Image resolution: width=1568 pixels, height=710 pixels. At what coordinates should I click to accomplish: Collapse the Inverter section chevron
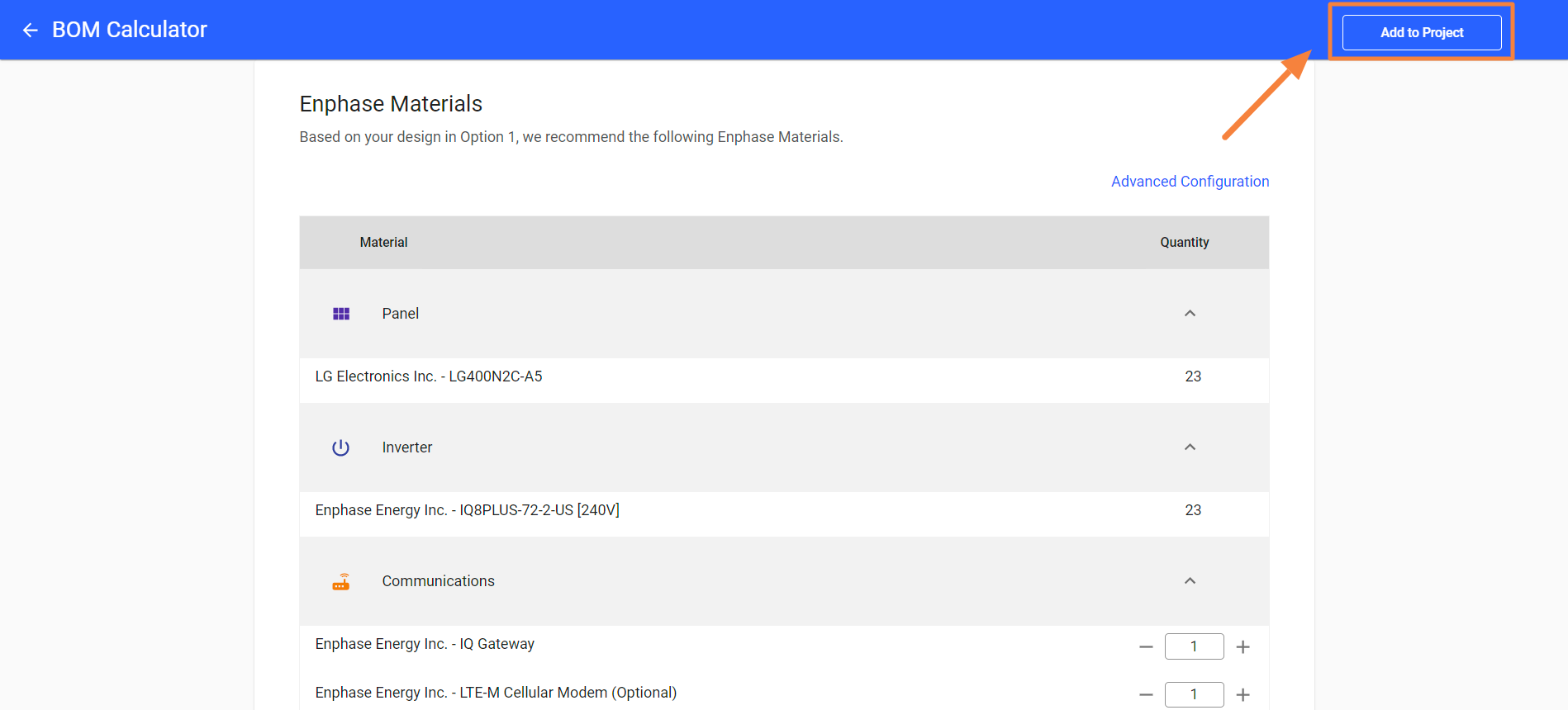click(x=1190, y=447)
